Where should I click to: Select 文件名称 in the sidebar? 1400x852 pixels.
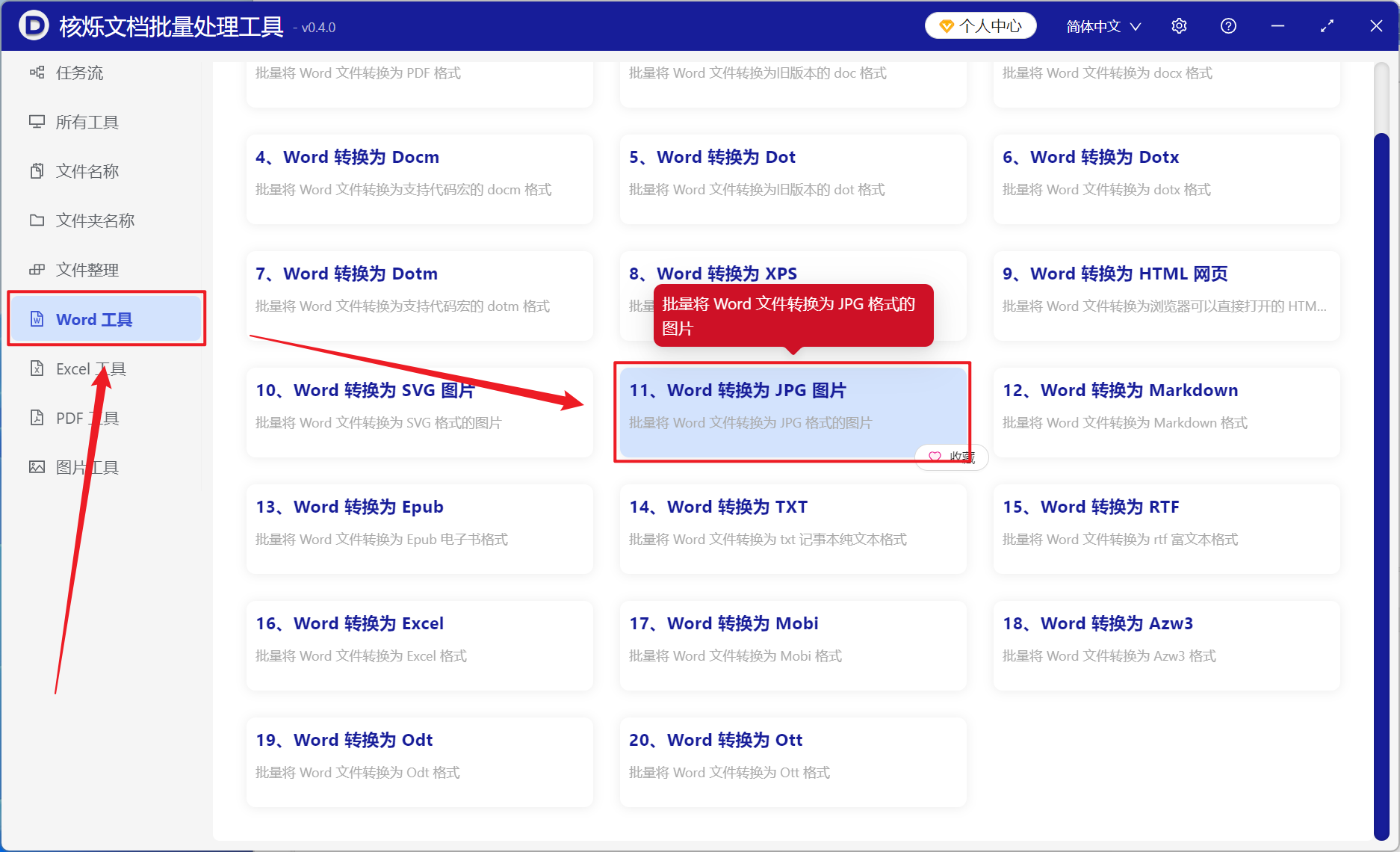click(x=105, y=171)
